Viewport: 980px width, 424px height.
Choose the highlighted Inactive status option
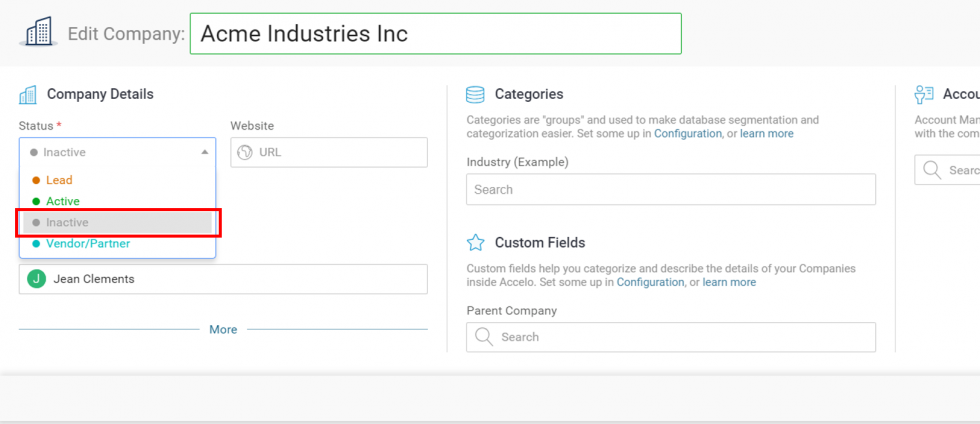[x=118, y=223]
